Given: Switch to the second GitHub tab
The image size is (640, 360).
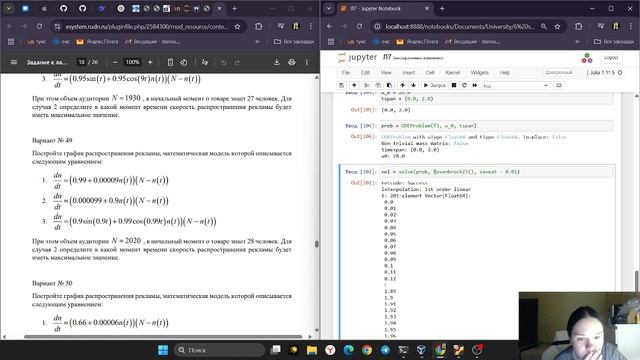Looking at the screenshot, I should tap(82, 8).
